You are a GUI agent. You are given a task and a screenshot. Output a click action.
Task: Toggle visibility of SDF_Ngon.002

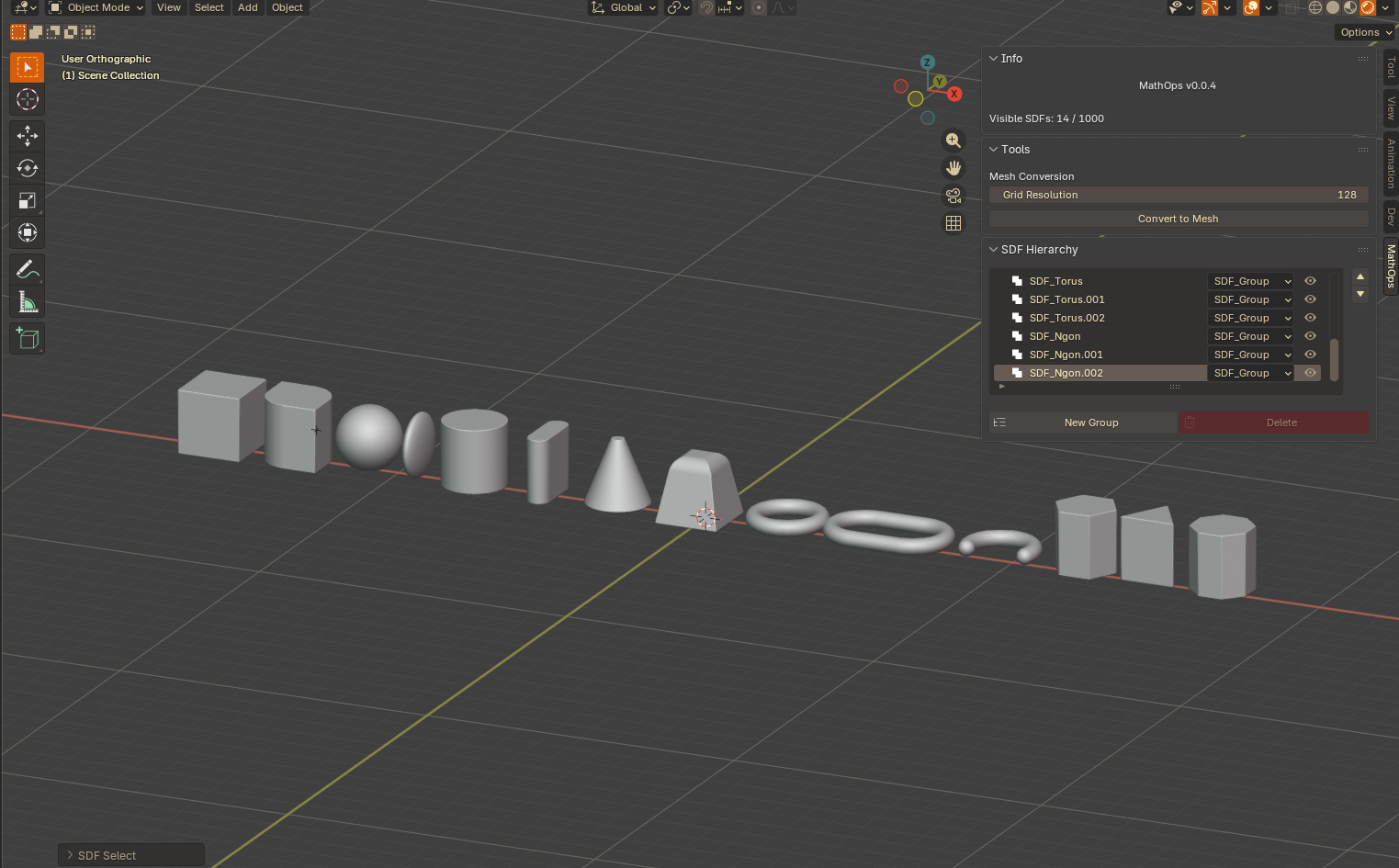tap(1311, 373)
